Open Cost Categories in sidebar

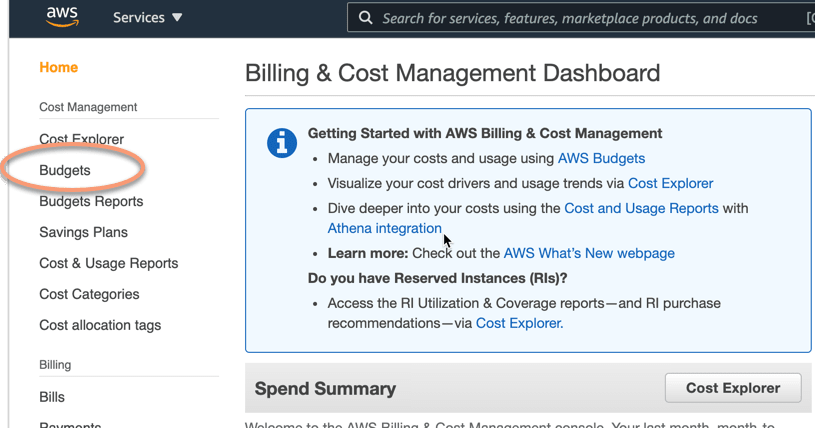[89, 294]
